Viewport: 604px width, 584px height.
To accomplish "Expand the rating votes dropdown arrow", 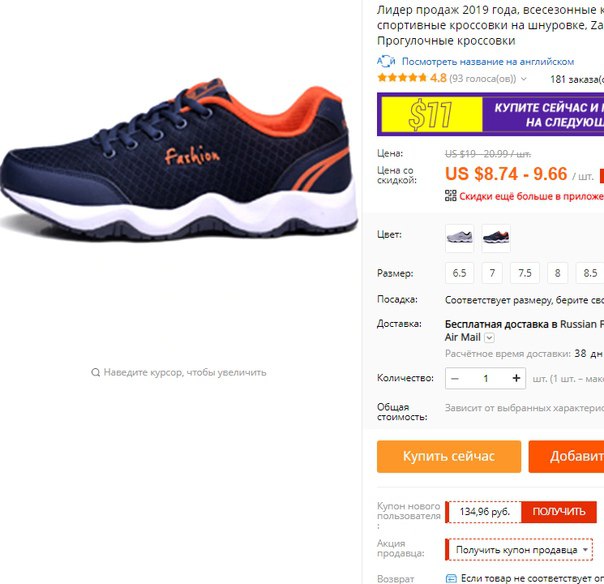I will (523, 79).
